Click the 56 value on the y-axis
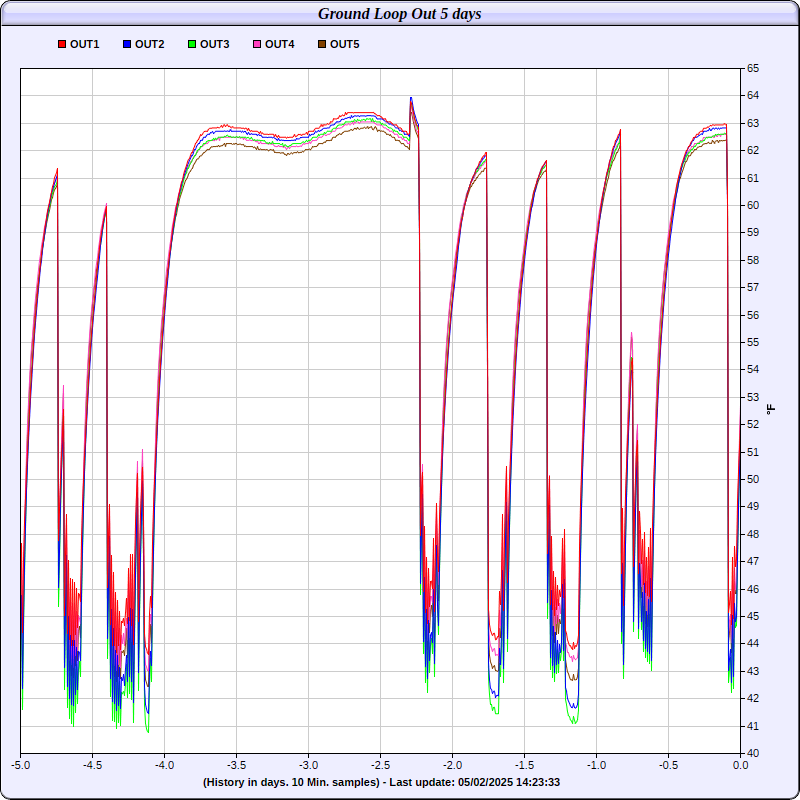The height and width of the screenshot is (800, 800). coord(753,315)
